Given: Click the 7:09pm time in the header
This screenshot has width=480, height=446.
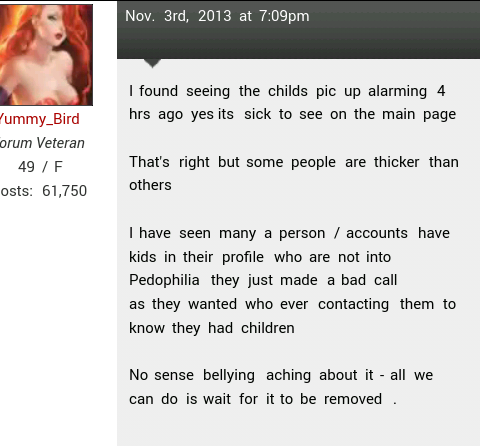Looking at the screenshot, I should (284, 16).
